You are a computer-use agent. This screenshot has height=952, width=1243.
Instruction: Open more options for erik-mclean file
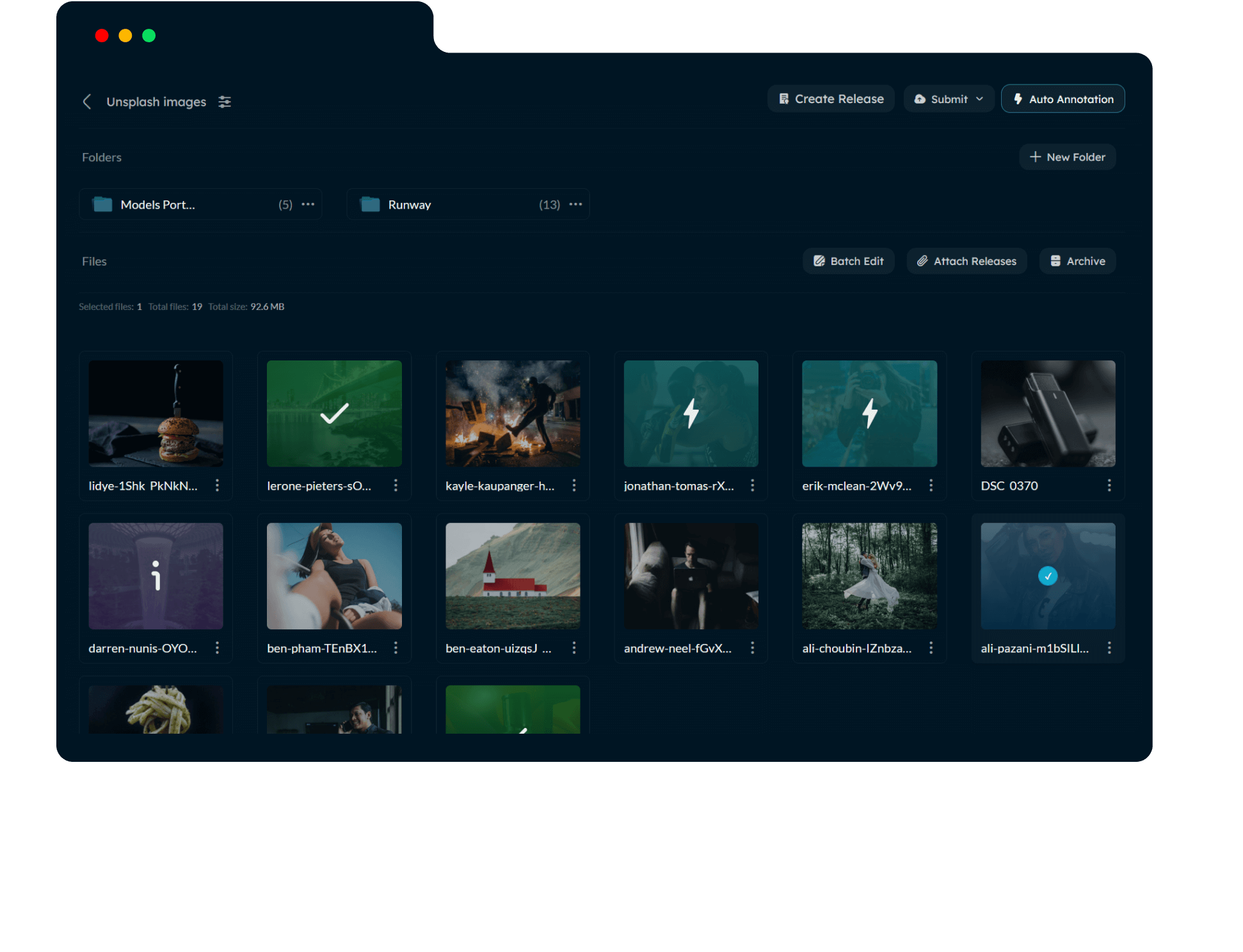(x=931, y=486)
